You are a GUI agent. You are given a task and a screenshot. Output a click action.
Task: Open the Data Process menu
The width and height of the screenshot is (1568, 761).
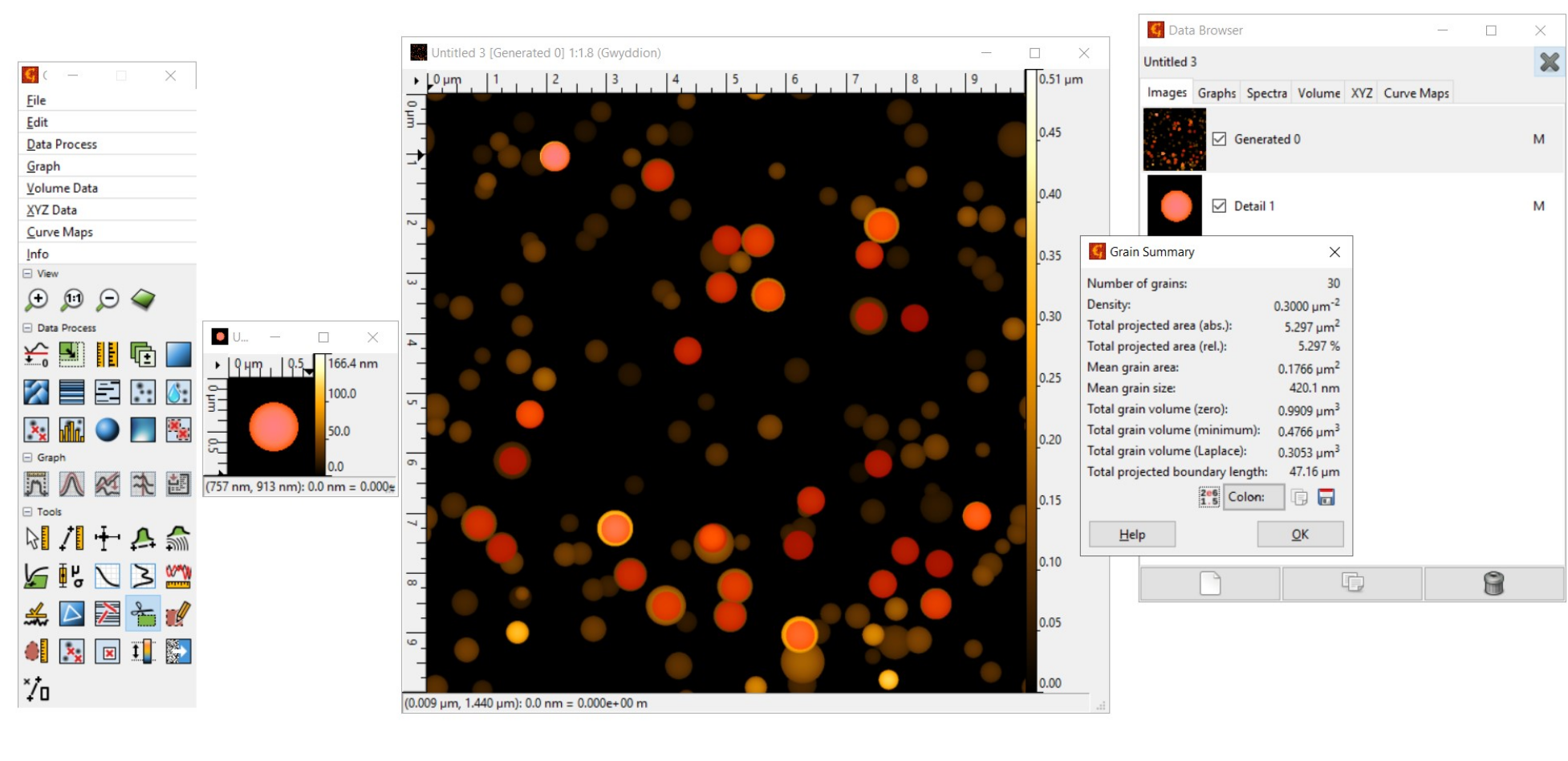(x=62, y=144)
